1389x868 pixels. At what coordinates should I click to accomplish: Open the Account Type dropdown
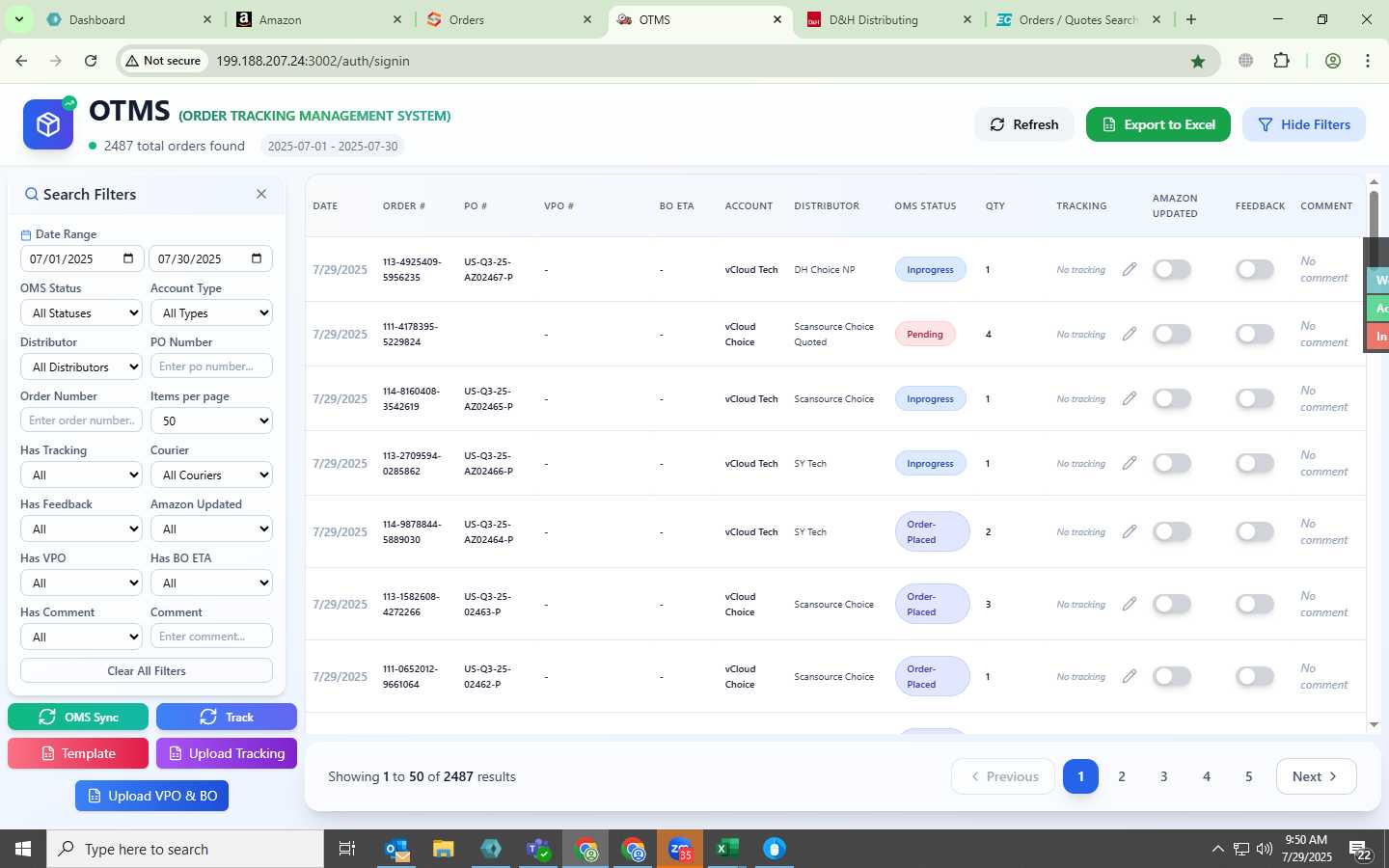pyautogui.click(x=211, y=312)
